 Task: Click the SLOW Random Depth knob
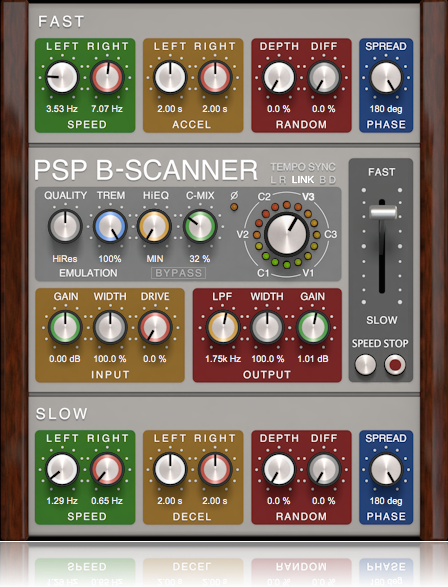pyautogui.click(x=279, y=469)
